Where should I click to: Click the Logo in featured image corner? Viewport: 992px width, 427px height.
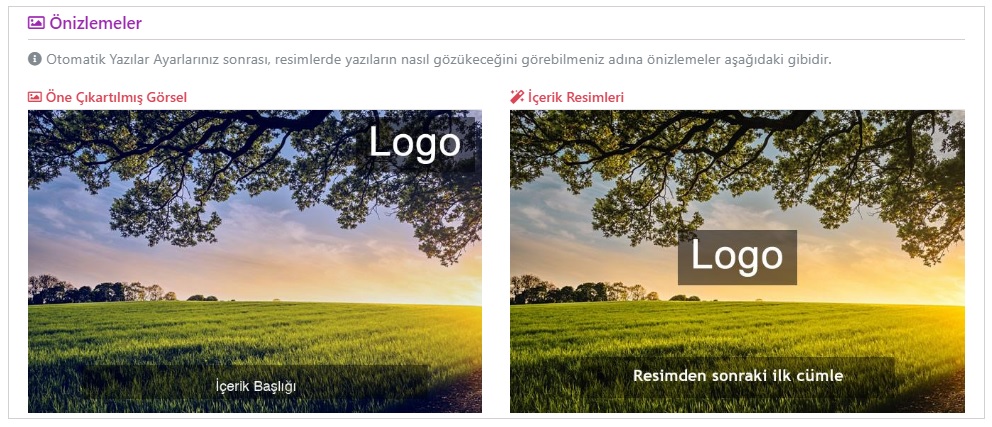[x=414, y=143]
